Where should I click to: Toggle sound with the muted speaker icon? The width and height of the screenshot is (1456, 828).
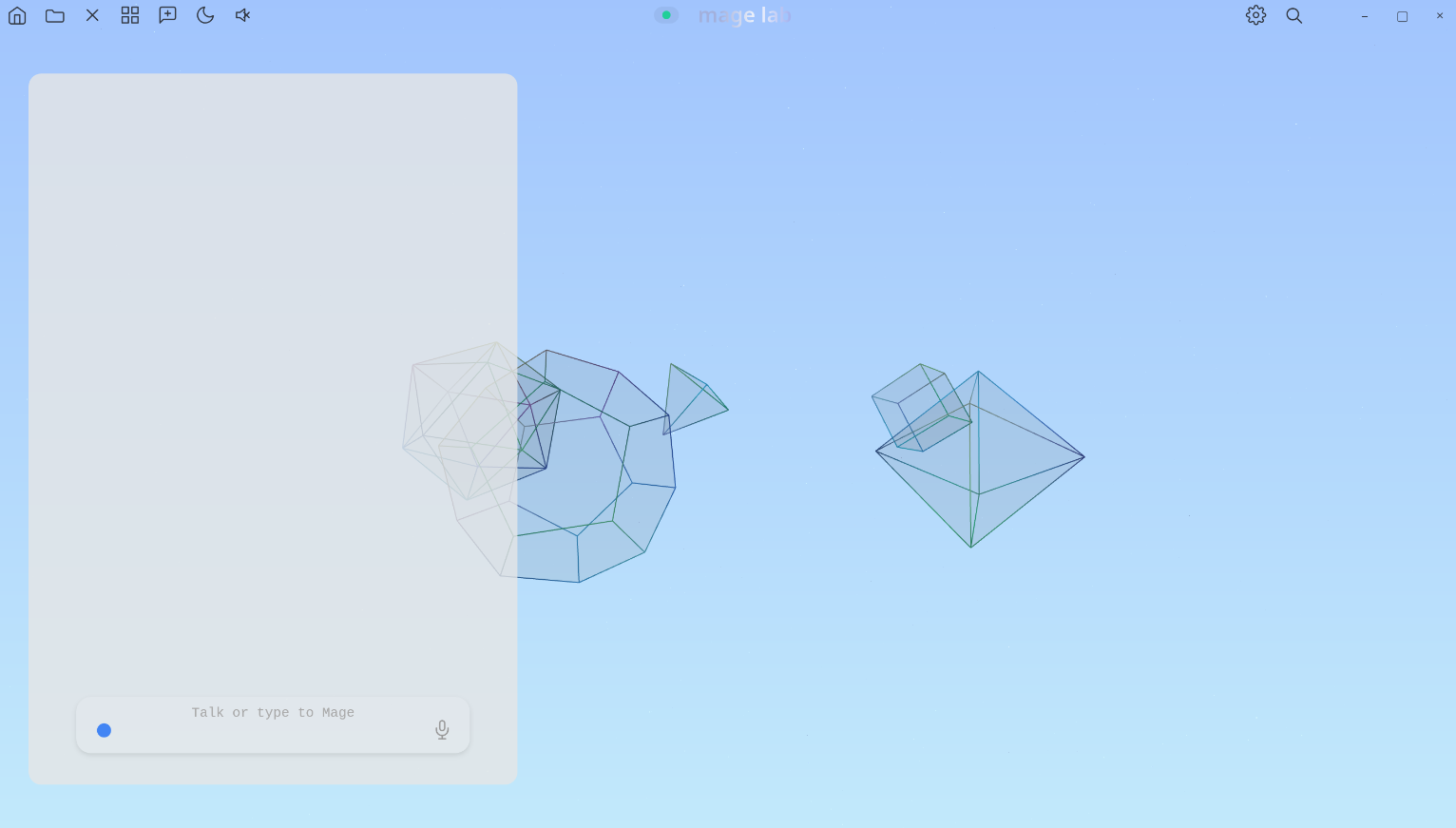tap(243, 15)
